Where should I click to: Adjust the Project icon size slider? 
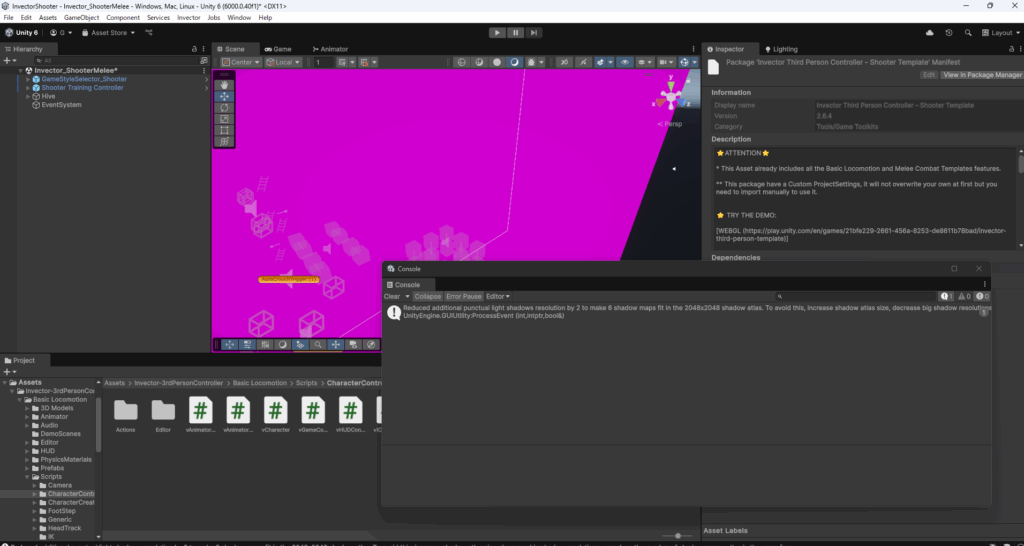click(679, 536)
